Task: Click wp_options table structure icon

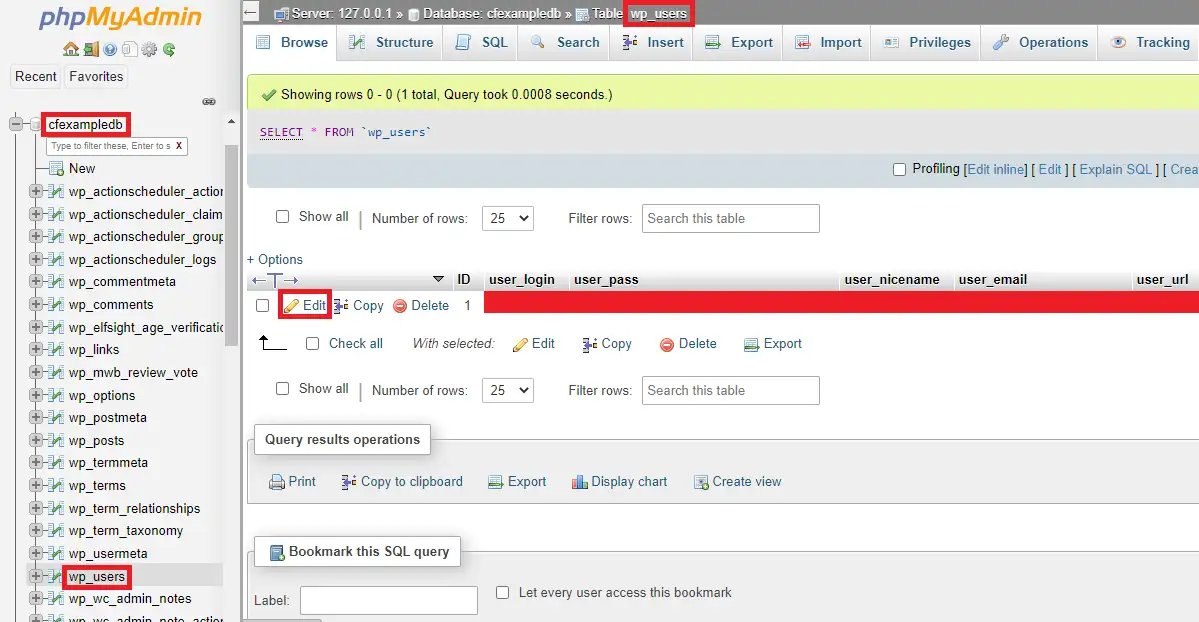Action: [55, 396]
